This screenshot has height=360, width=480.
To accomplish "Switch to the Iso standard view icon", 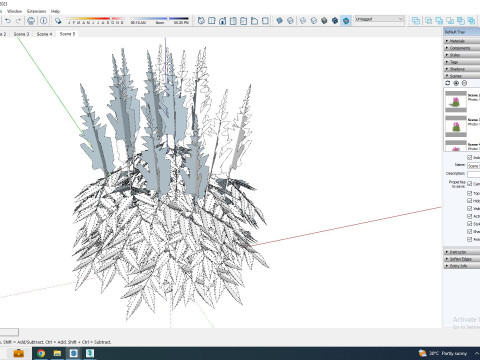I will click(201, 21).
